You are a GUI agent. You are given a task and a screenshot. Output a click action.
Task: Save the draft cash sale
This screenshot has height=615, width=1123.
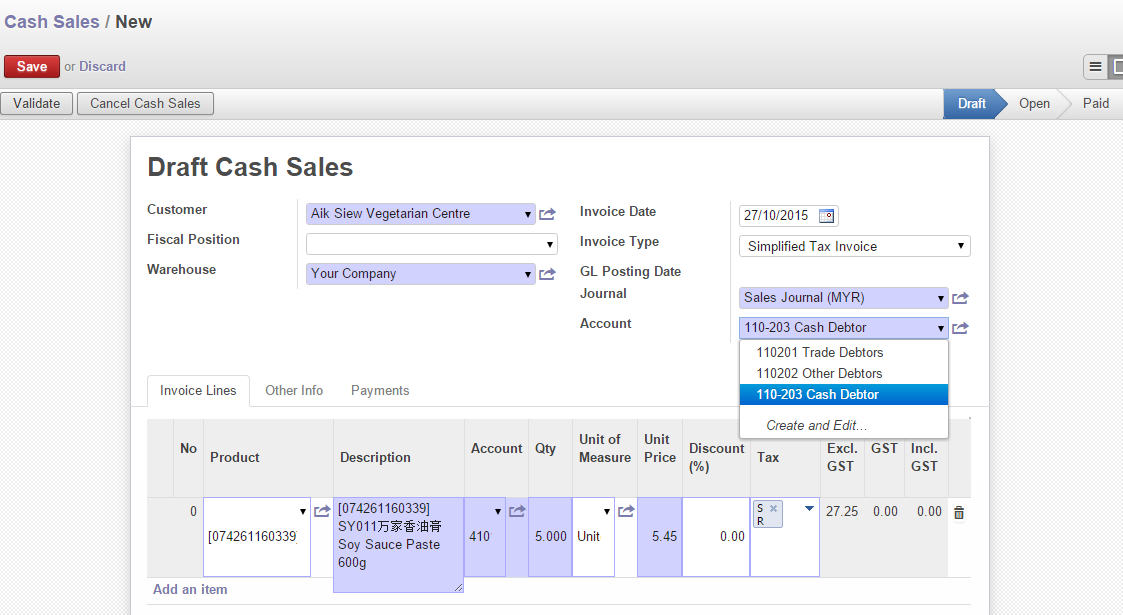pos(31,66)
